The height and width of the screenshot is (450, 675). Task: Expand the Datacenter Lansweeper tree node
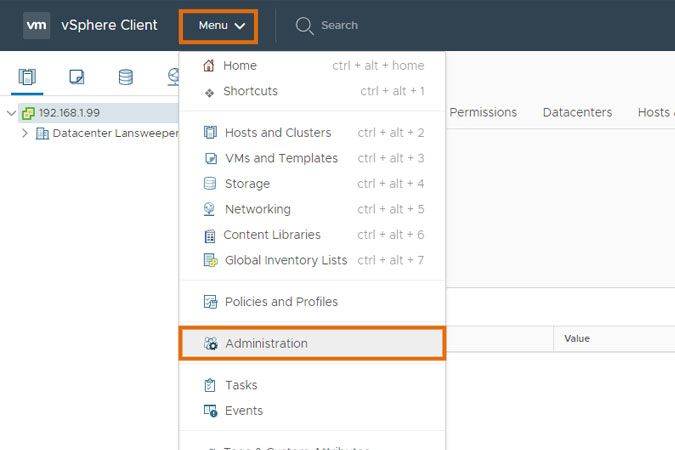click(x=24, y=133)
